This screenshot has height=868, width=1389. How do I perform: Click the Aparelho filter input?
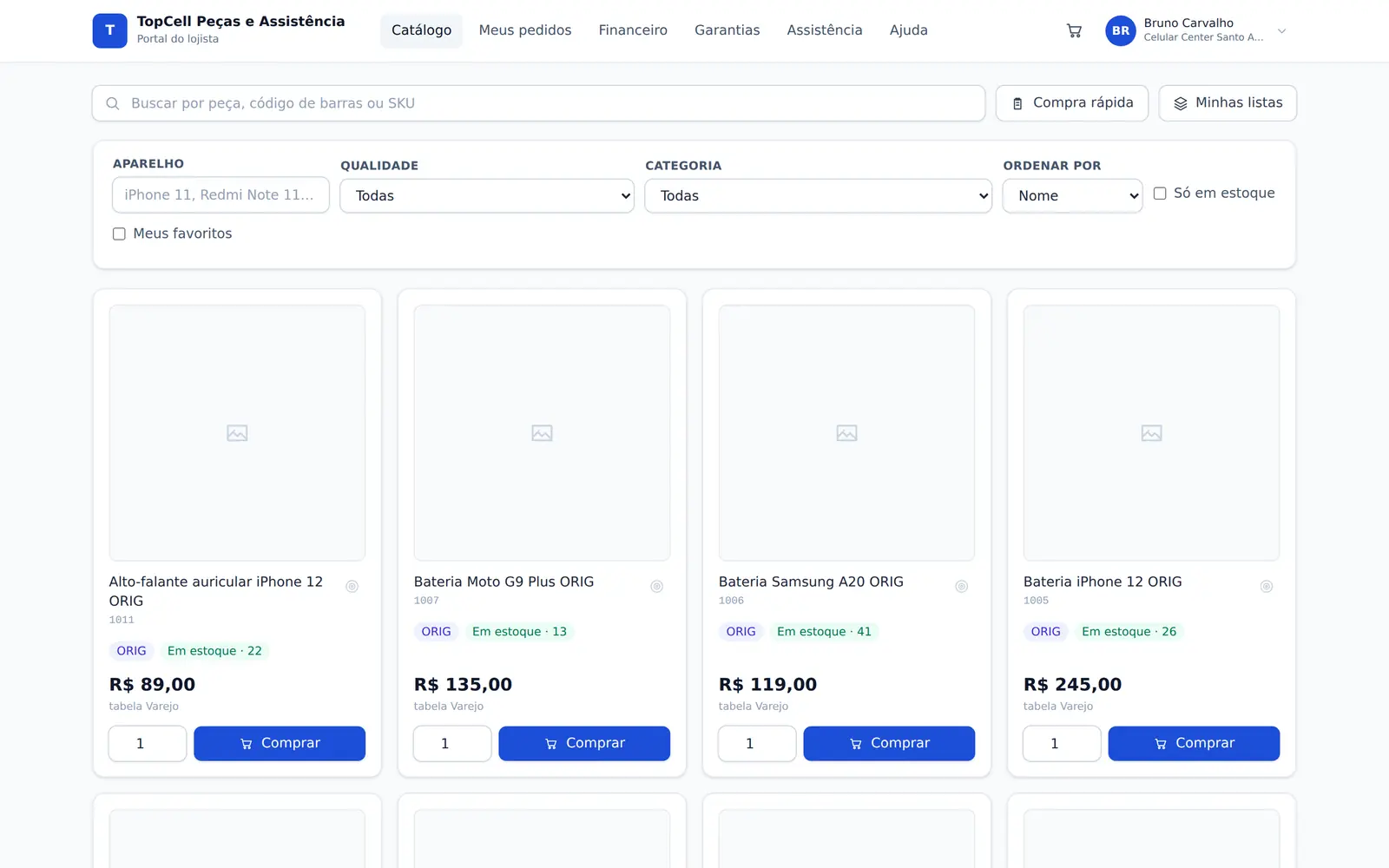[221, 195]
